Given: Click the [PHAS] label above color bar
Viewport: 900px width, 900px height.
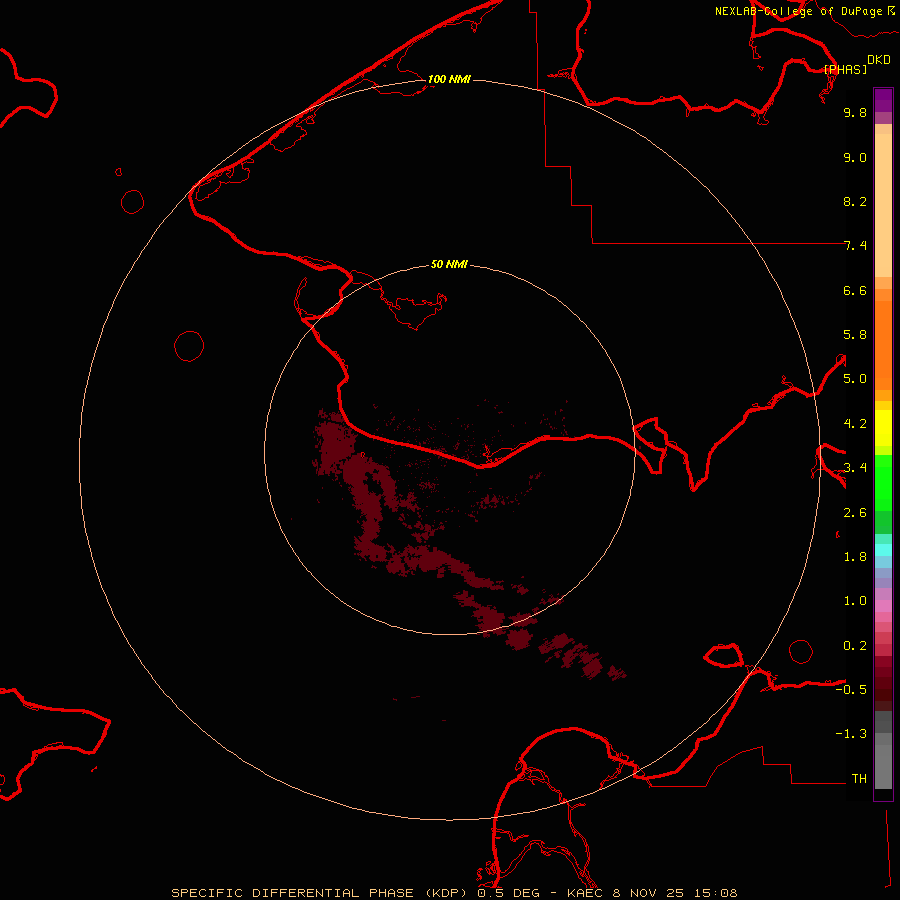Looking at the screenshot, I should click(845, 69).
